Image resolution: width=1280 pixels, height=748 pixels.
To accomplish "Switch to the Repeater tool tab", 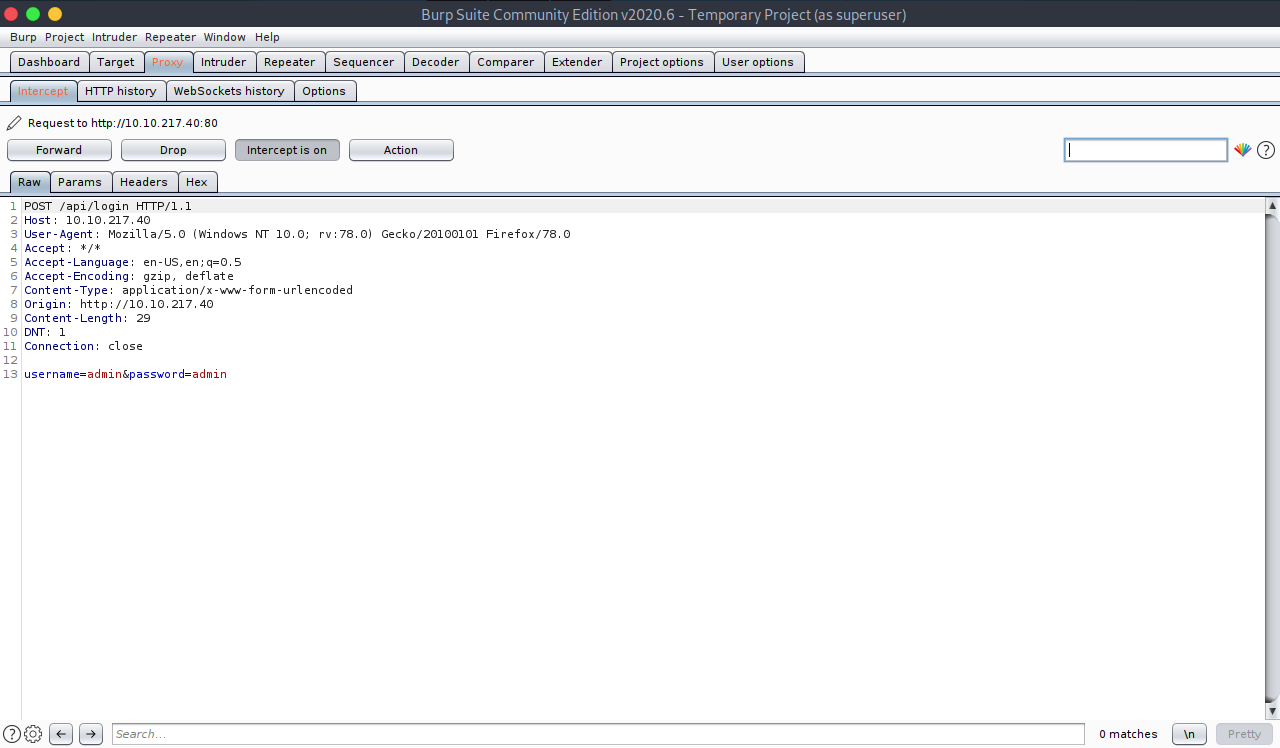I will point(290,62).
